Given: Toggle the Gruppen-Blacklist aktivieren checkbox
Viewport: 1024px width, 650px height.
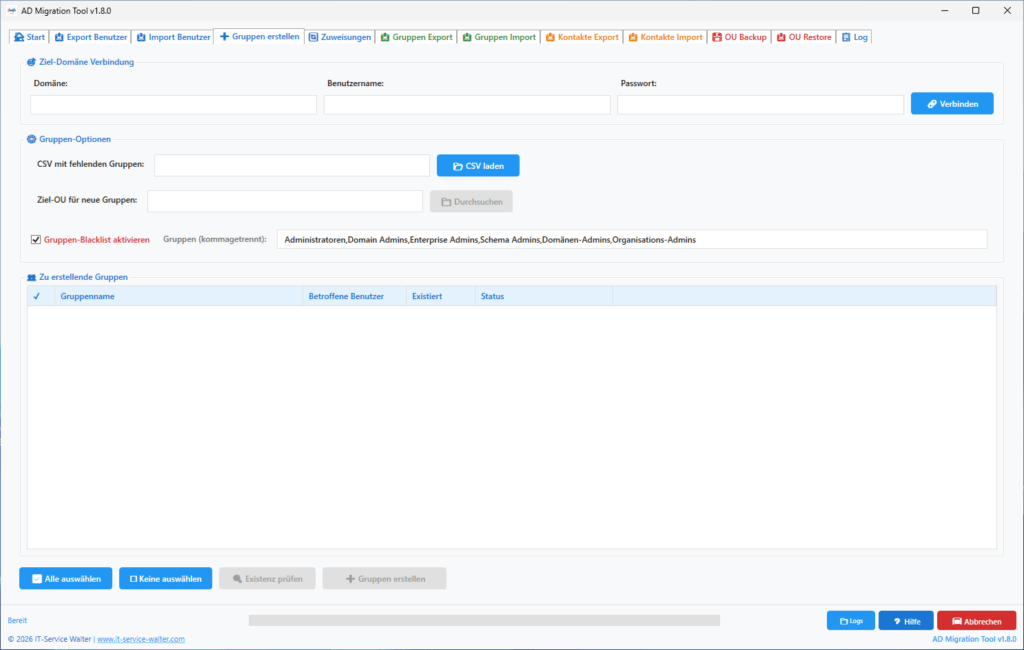Looking at the screenshot, I should (x=36, y=240).
